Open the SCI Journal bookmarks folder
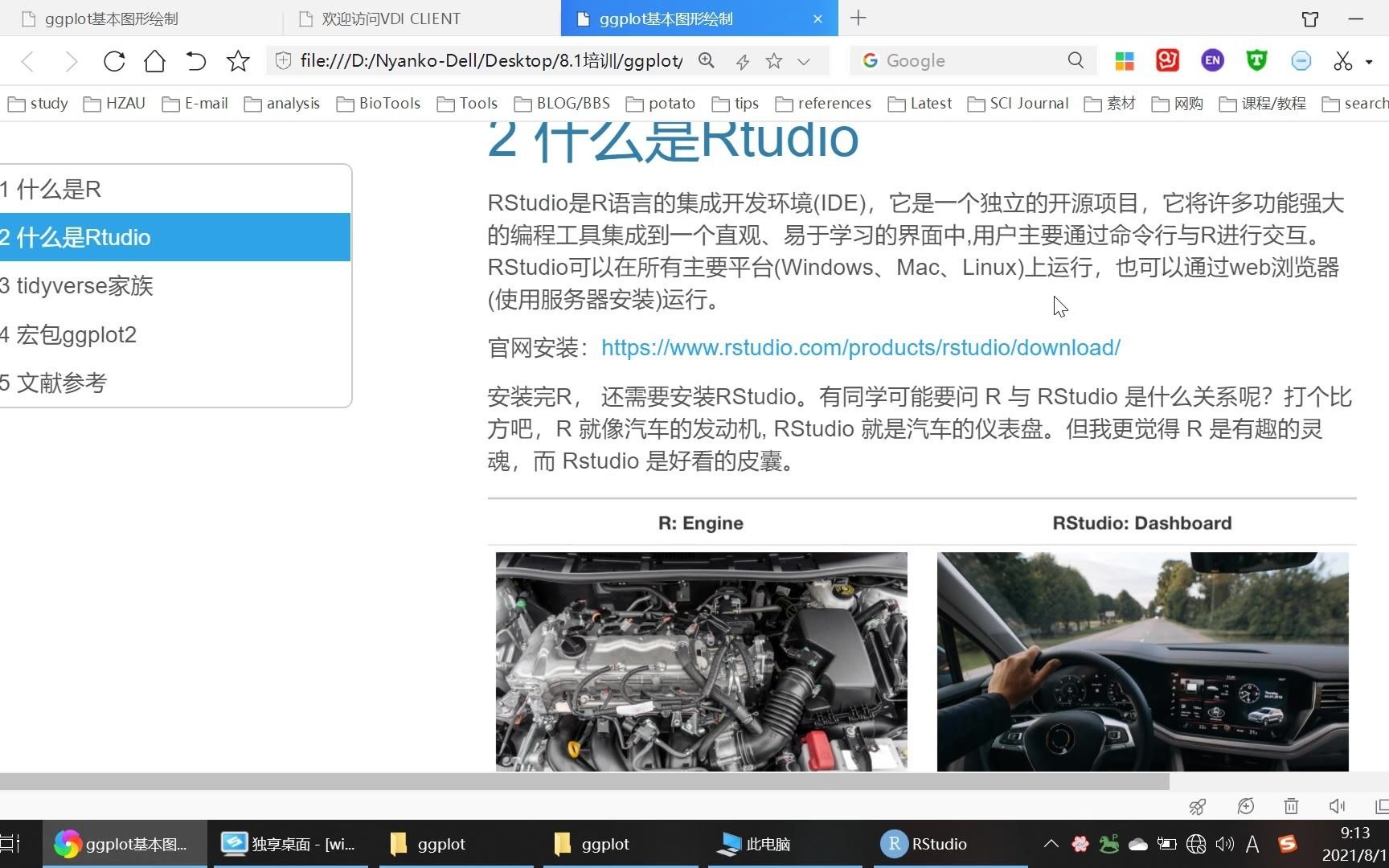Image resolution: width=1389 pixels, height=868 pixels. coord(1018,104)
